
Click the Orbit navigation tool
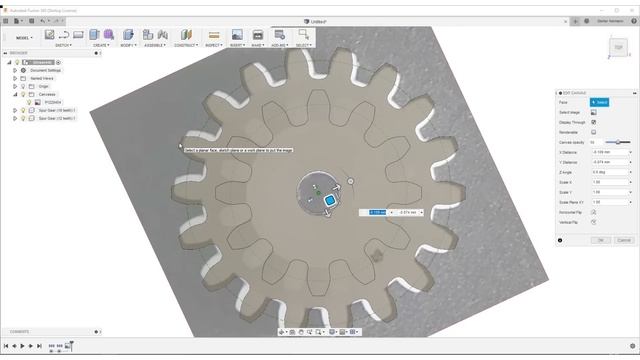point(281,332)
